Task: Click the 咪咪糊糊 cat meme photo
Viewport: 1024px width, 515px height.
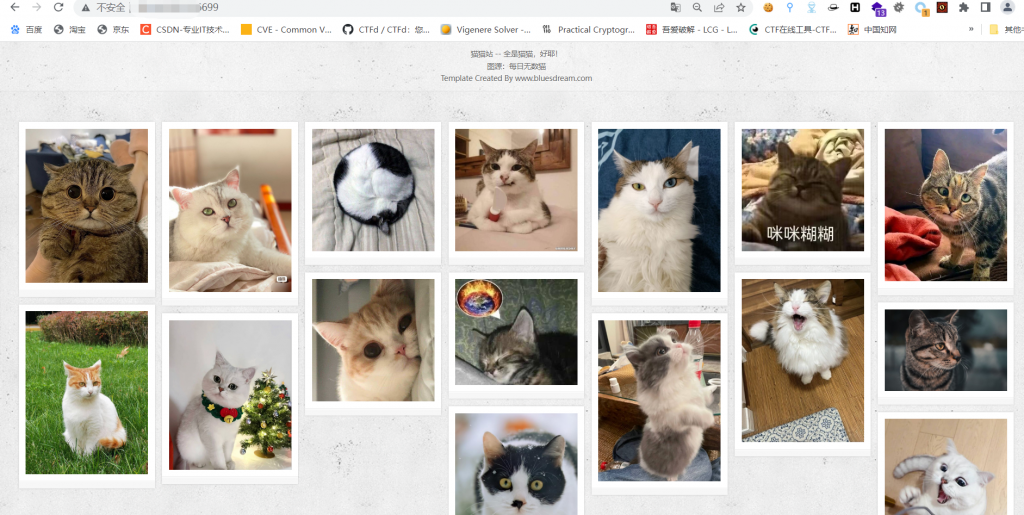Action: coord(802,189)
